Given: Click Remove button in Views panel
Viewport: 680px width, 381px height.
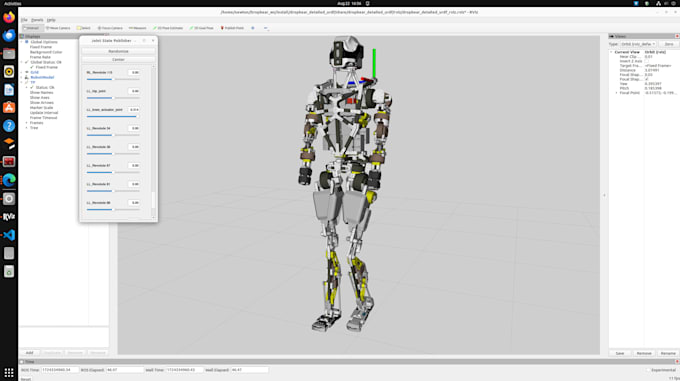Looking at the screenshot, I should coord(644,353).
